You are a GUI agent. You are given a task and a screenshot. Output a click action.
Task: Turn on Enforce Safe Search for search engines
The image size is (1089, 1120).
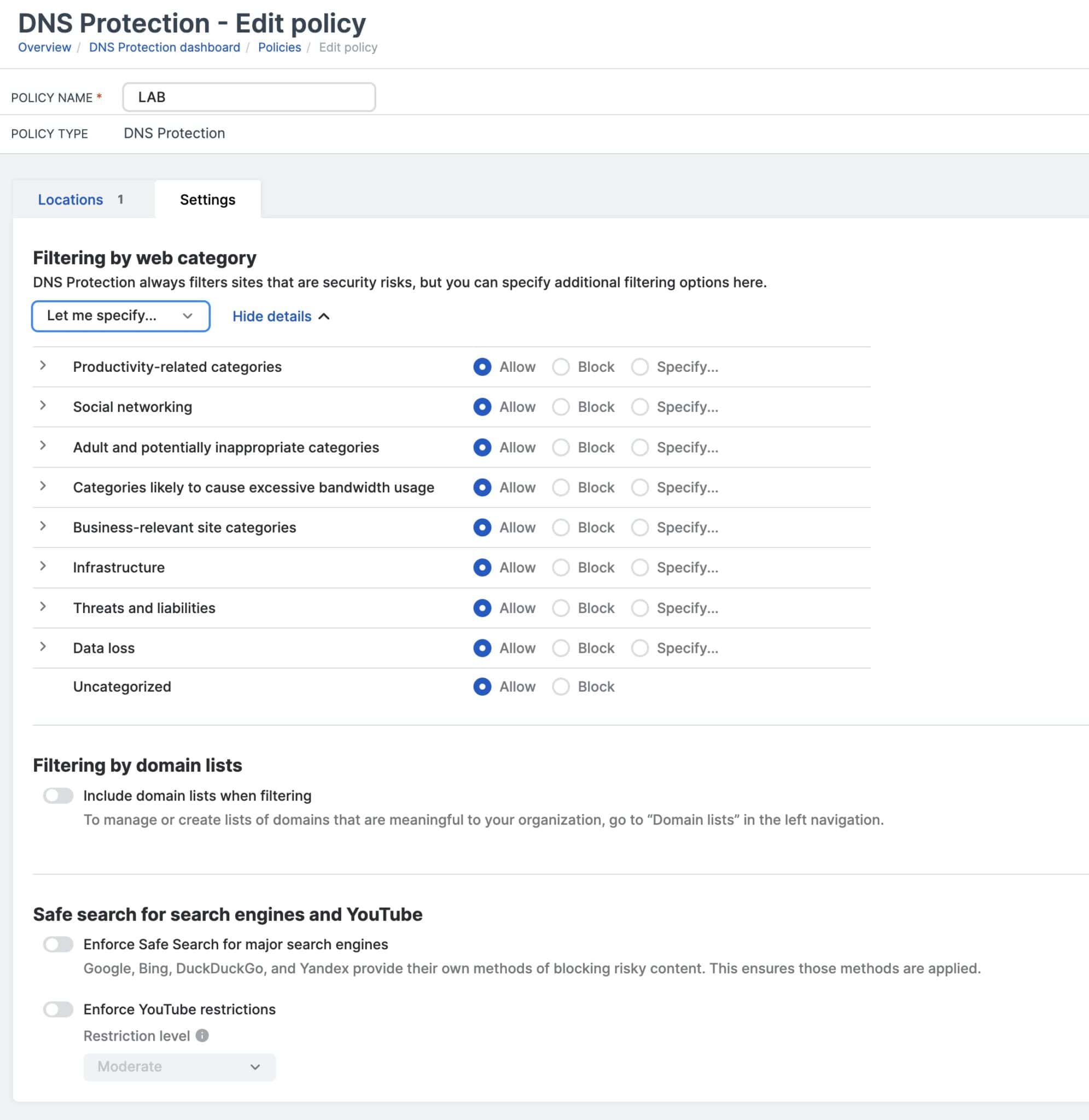coord(59,944)
